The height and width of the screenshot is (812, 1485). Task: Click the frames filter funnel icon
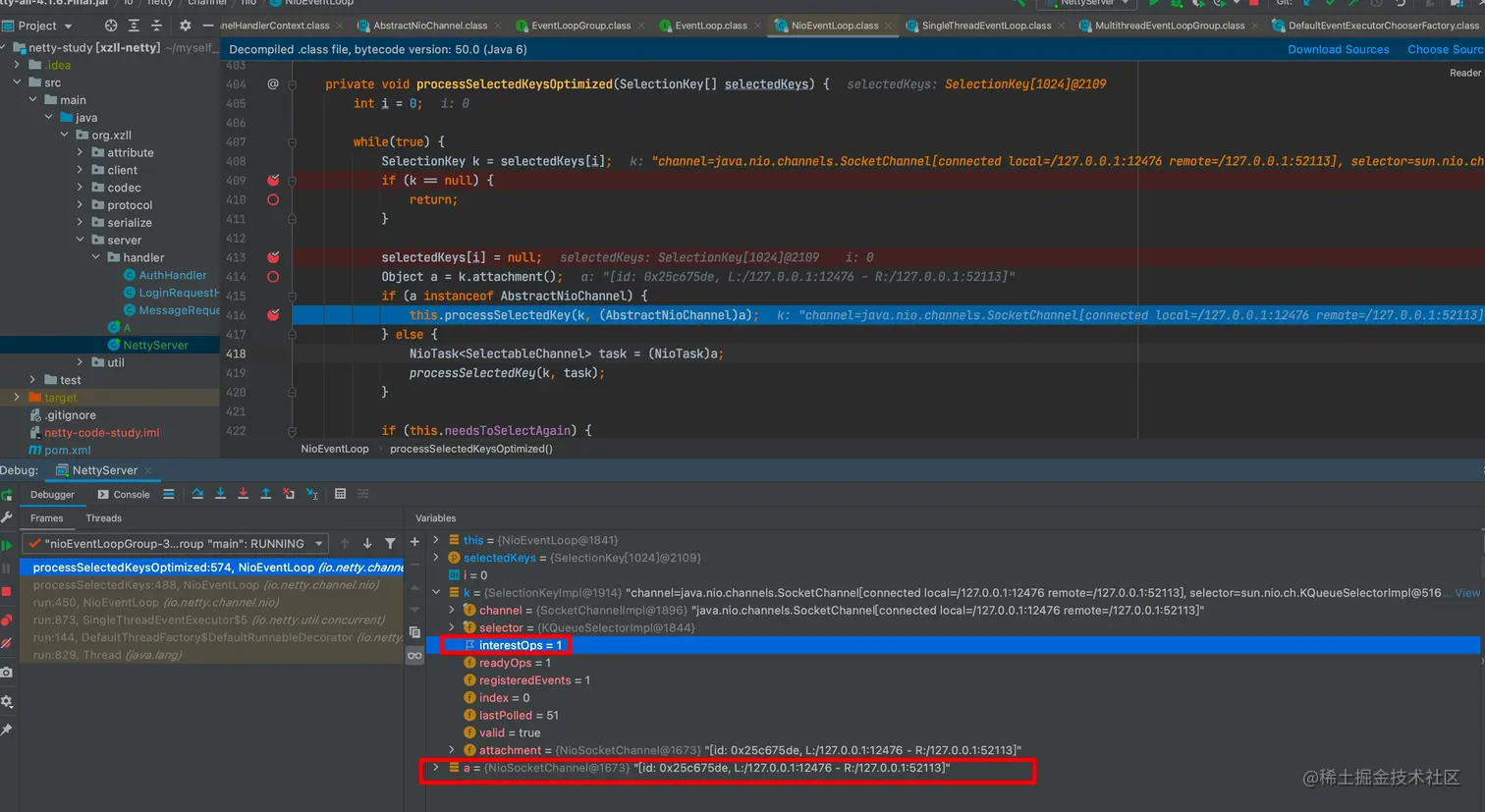pos(390,543)
